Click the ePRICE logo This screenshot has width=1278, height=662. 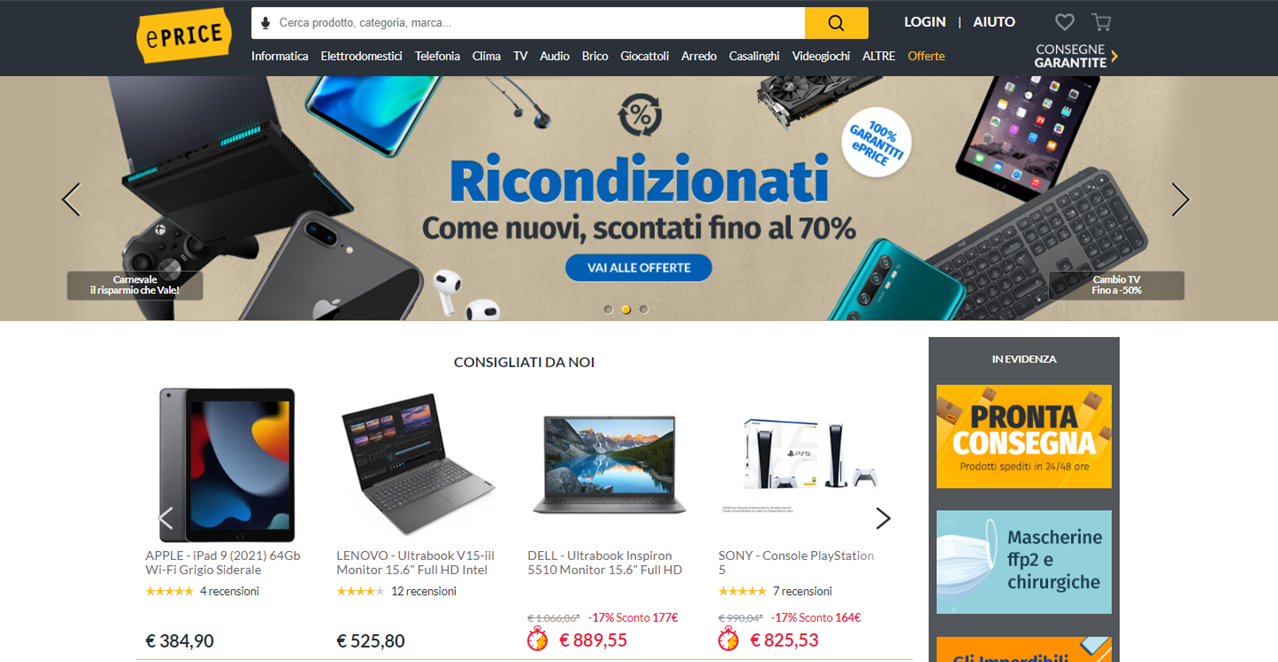pyautogui.click(x=184, y=36)
